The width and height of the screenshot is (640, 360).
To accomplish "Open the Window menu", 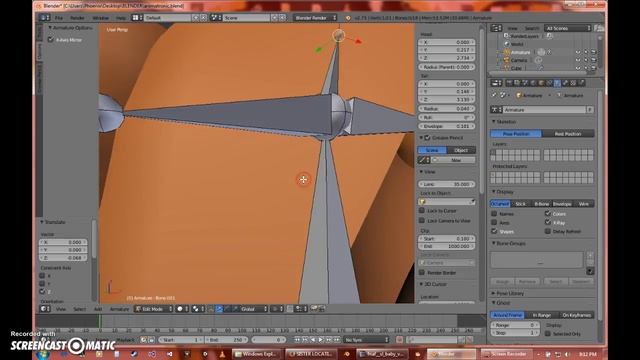I will pos(100,18).
